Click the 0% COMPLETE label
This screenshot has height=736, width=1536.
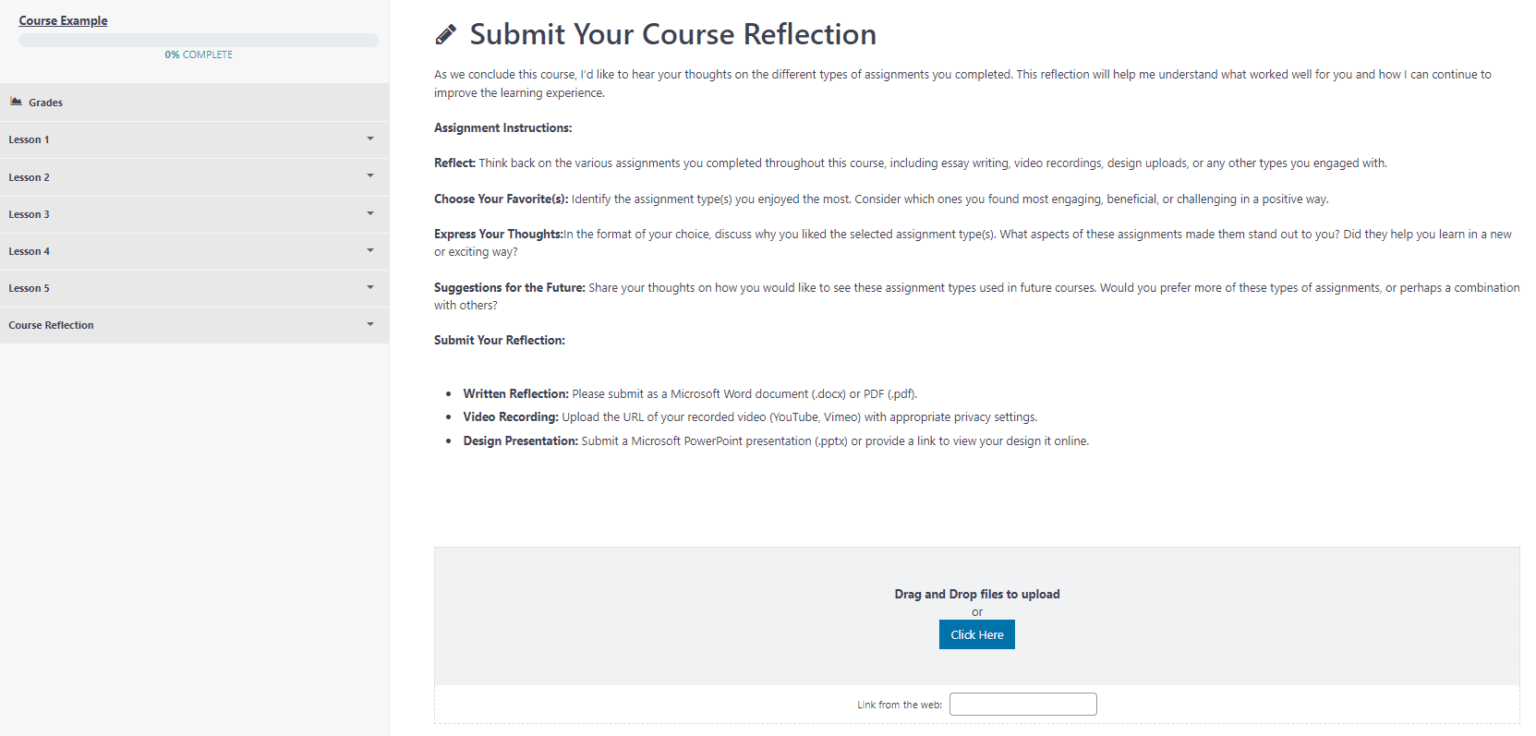pyautogui.click(x=198, y=54)
